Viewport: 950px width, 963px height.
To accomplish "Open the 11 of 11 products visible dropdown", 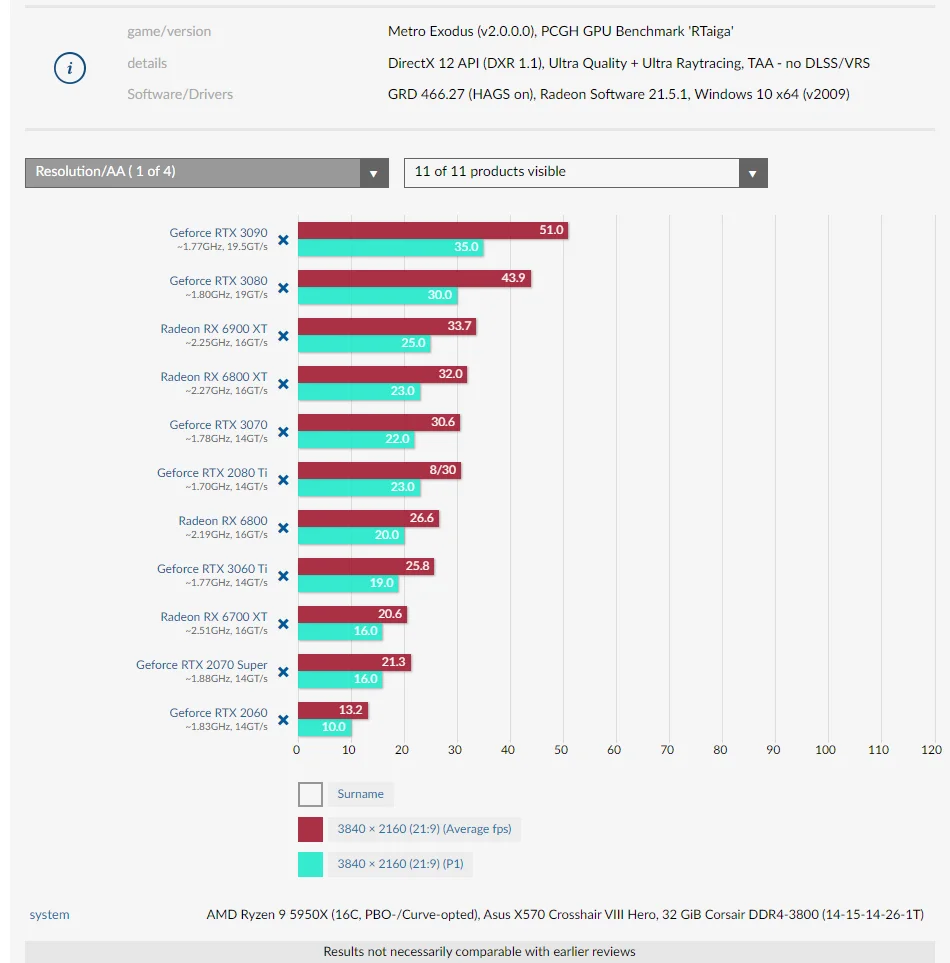I will point(586,173).
